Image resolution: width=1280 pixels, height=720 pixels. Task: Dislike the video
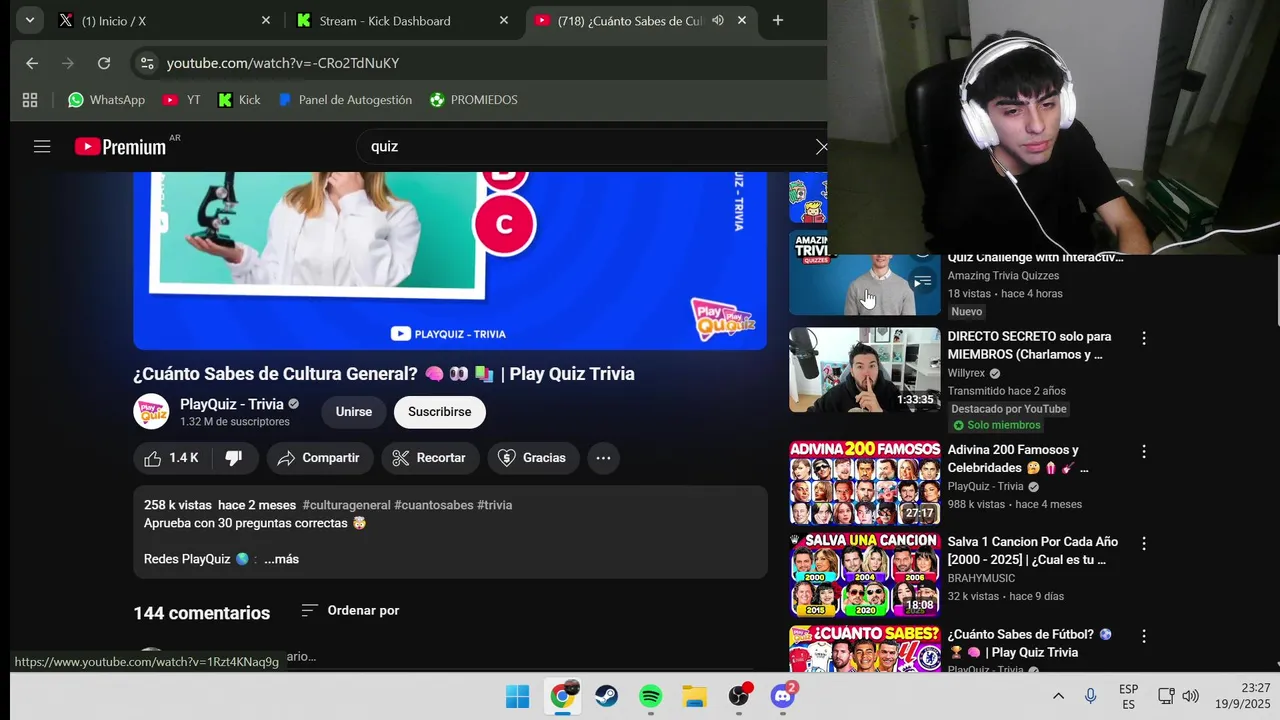[x=234, y=458]
